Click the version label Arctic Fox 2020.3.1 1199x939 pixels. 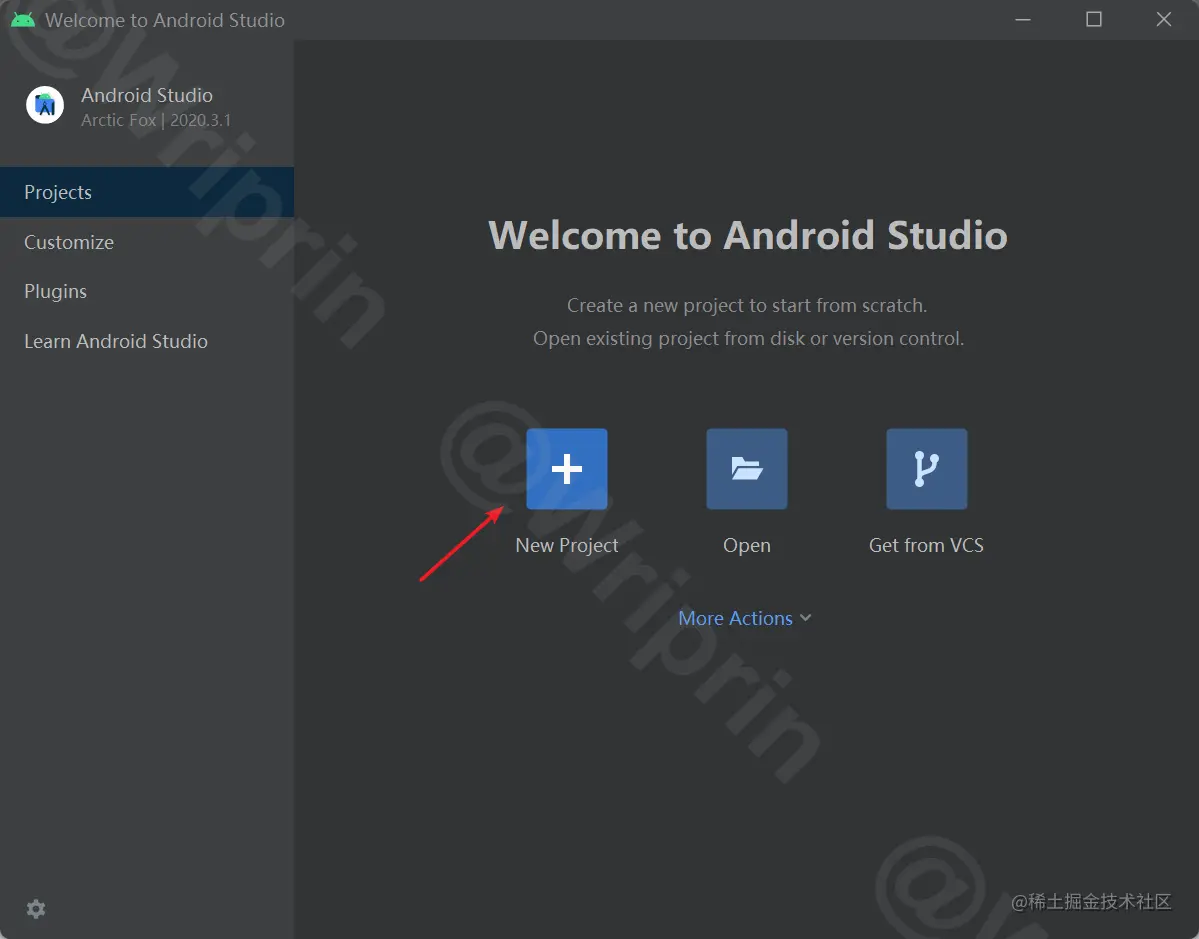[156, 119]
